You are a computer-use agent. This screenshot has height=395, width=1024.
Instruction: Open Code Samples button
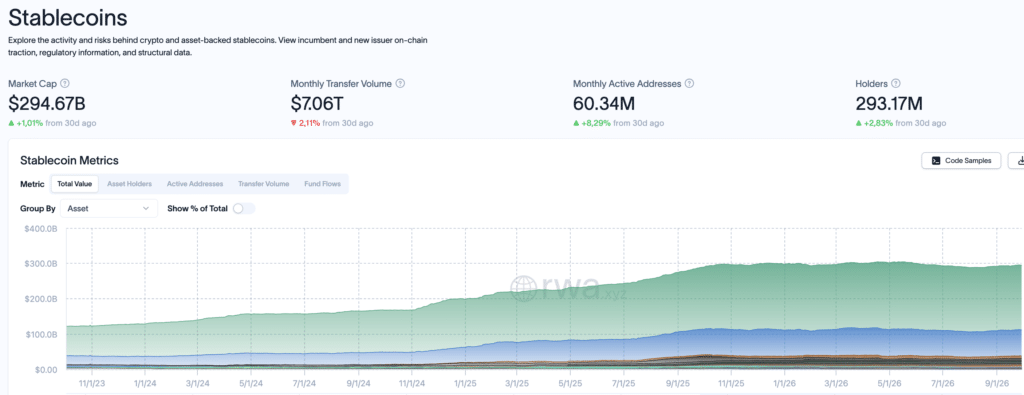pyautogui.click(x=961, y=161)
